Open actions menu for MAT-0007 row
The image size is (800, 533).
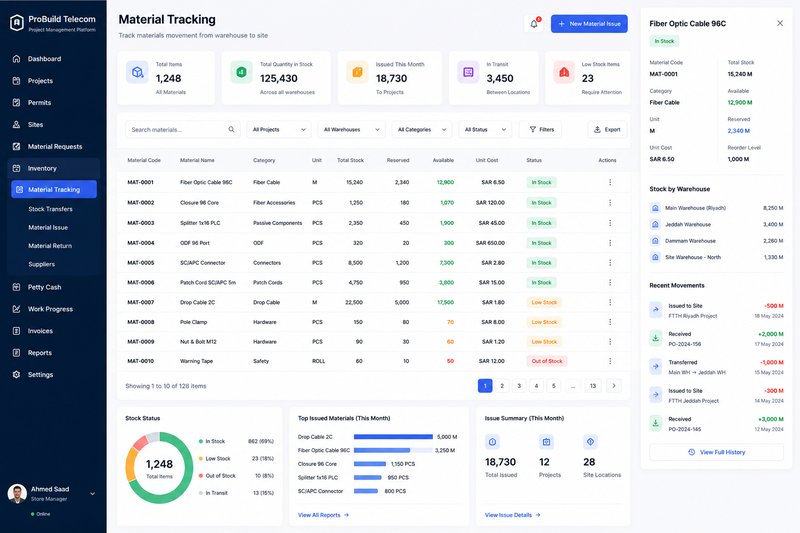click(610, 302)
